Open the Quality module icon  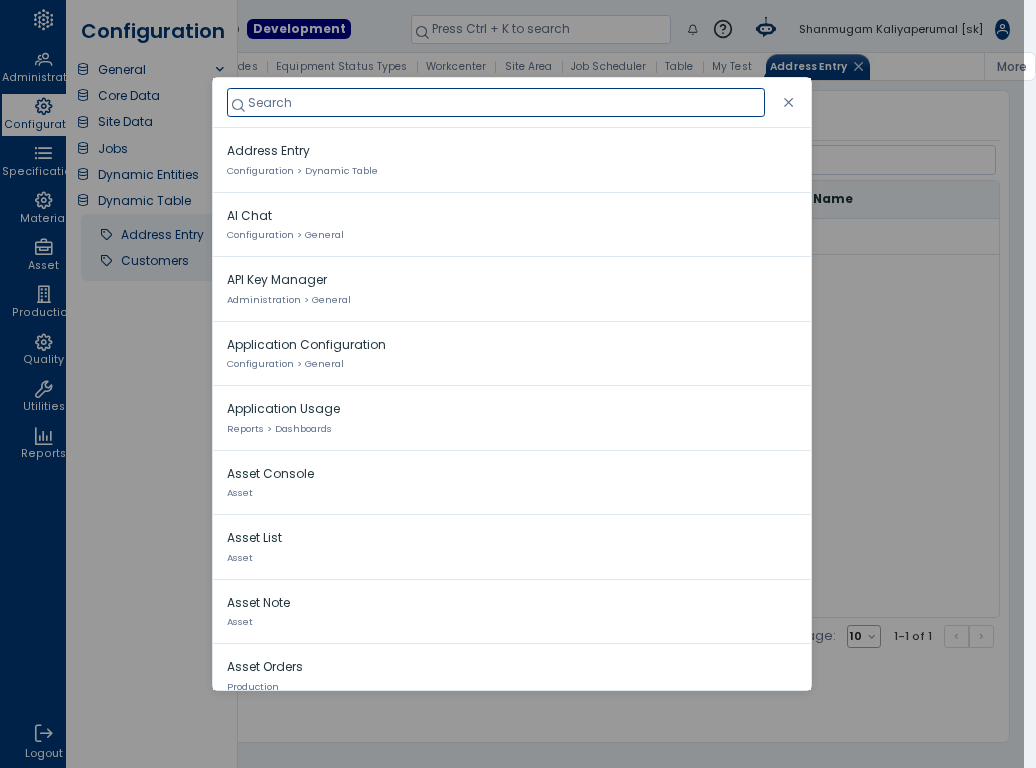44,342
